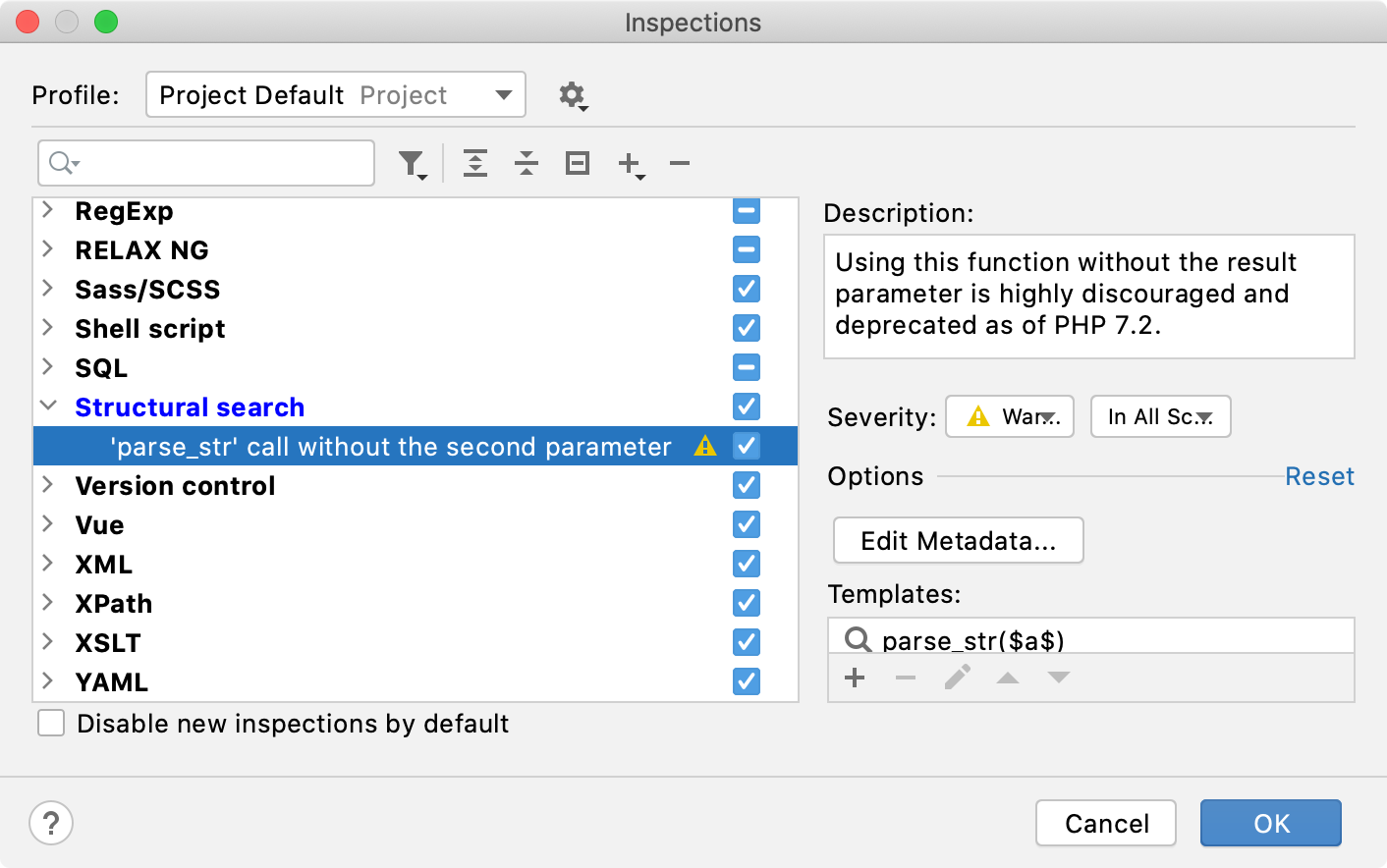Click the help question mark button
This screenshot has height=868, width=1387.
tap(51, 823)
